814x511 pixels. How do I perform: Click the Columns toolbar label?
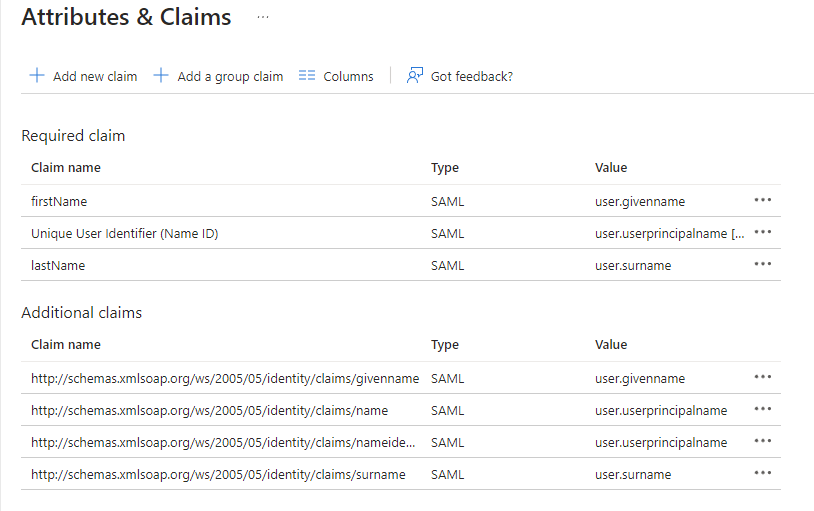348,76
